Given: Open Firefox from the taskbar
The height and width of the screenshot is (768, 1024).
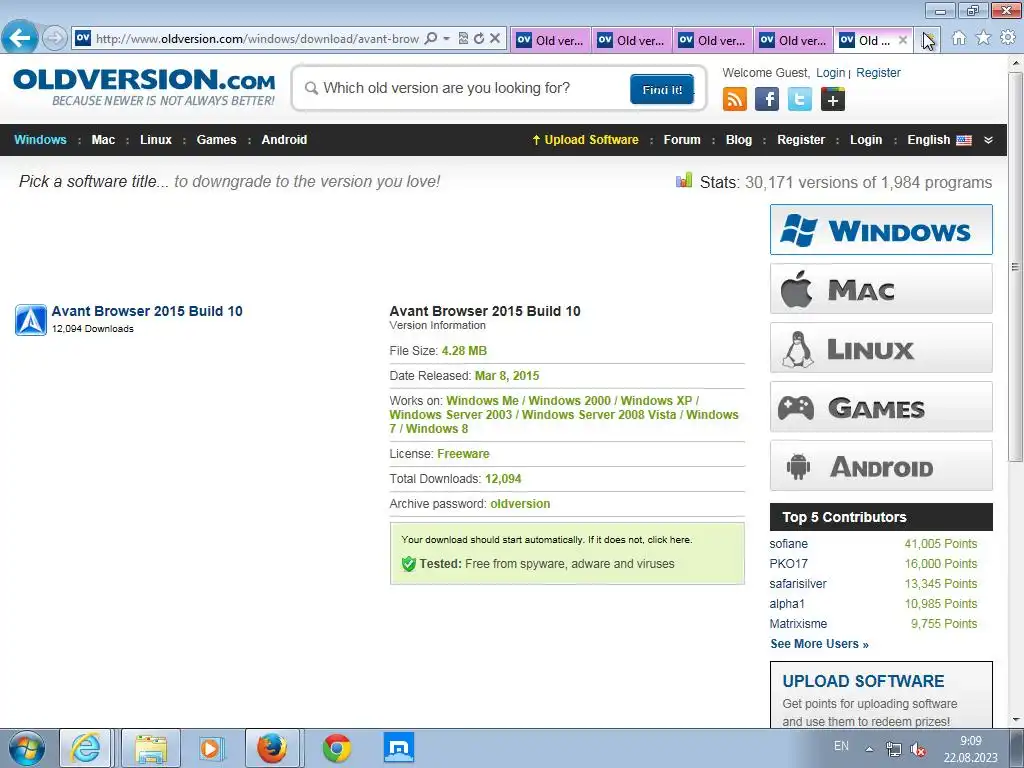Looking at the screenshot, I should coord(272,748).
